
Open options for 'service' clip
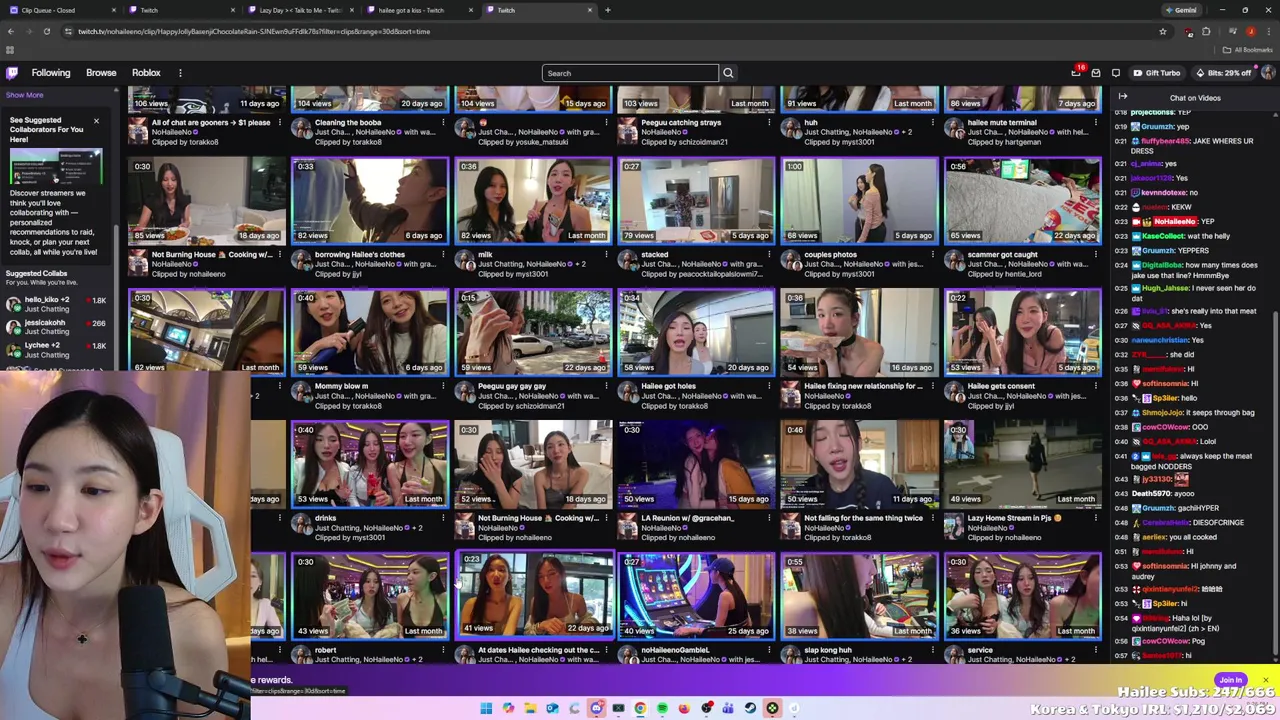[1096, 650]
